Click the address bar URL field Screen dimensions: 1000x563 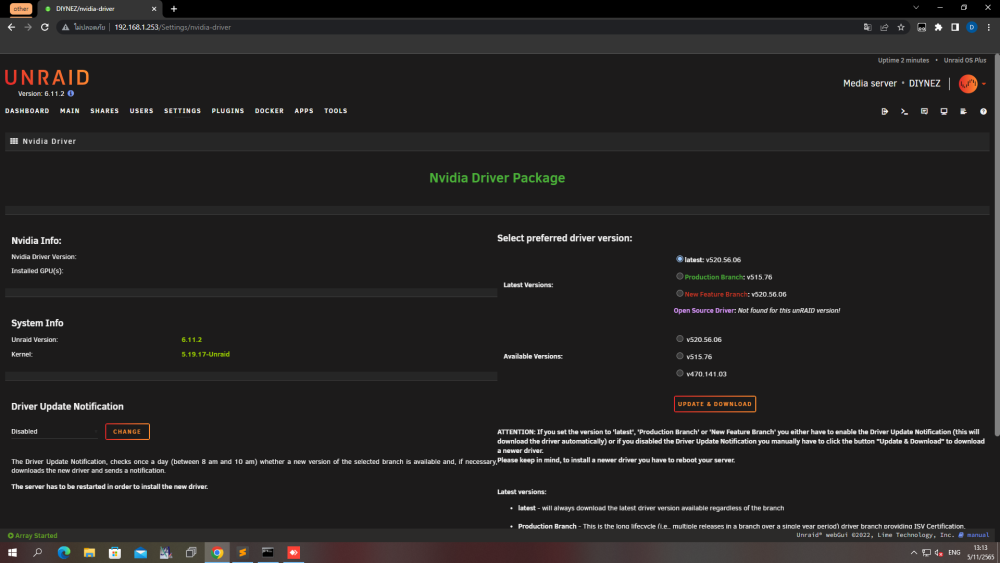click(485, 27)
